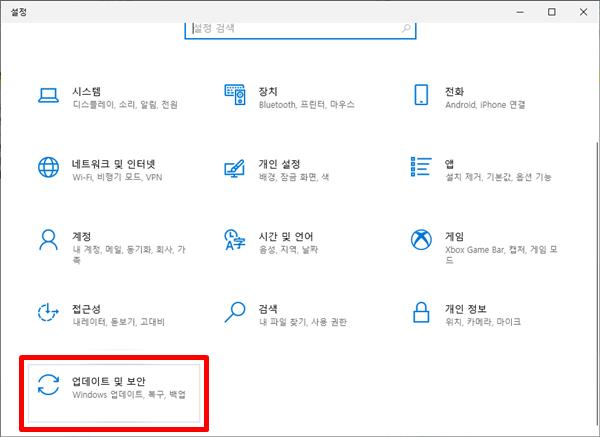600x437 pixels.
Task: Open Devices via the keyboard icon (장치)
Action: point(235,95)
